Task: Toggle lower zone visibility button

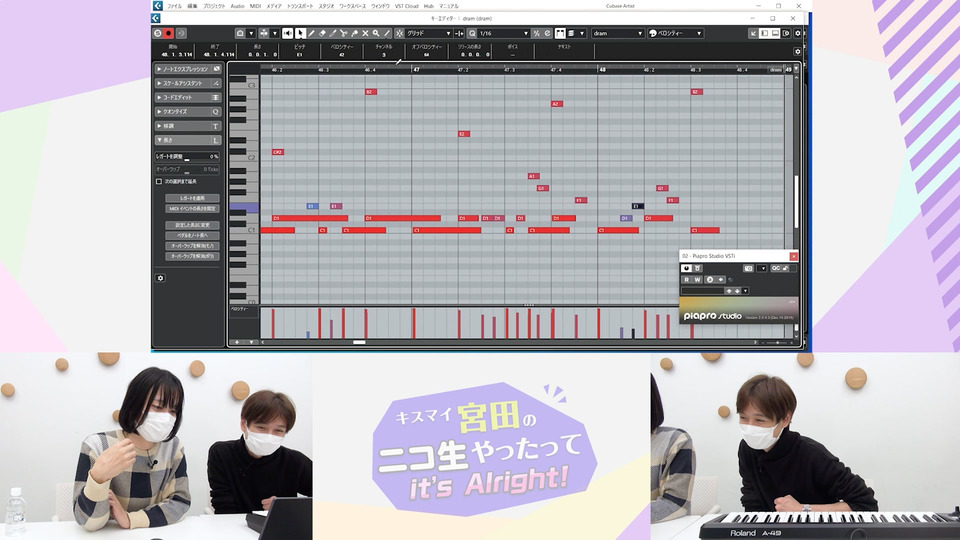Action: point(775,33)
